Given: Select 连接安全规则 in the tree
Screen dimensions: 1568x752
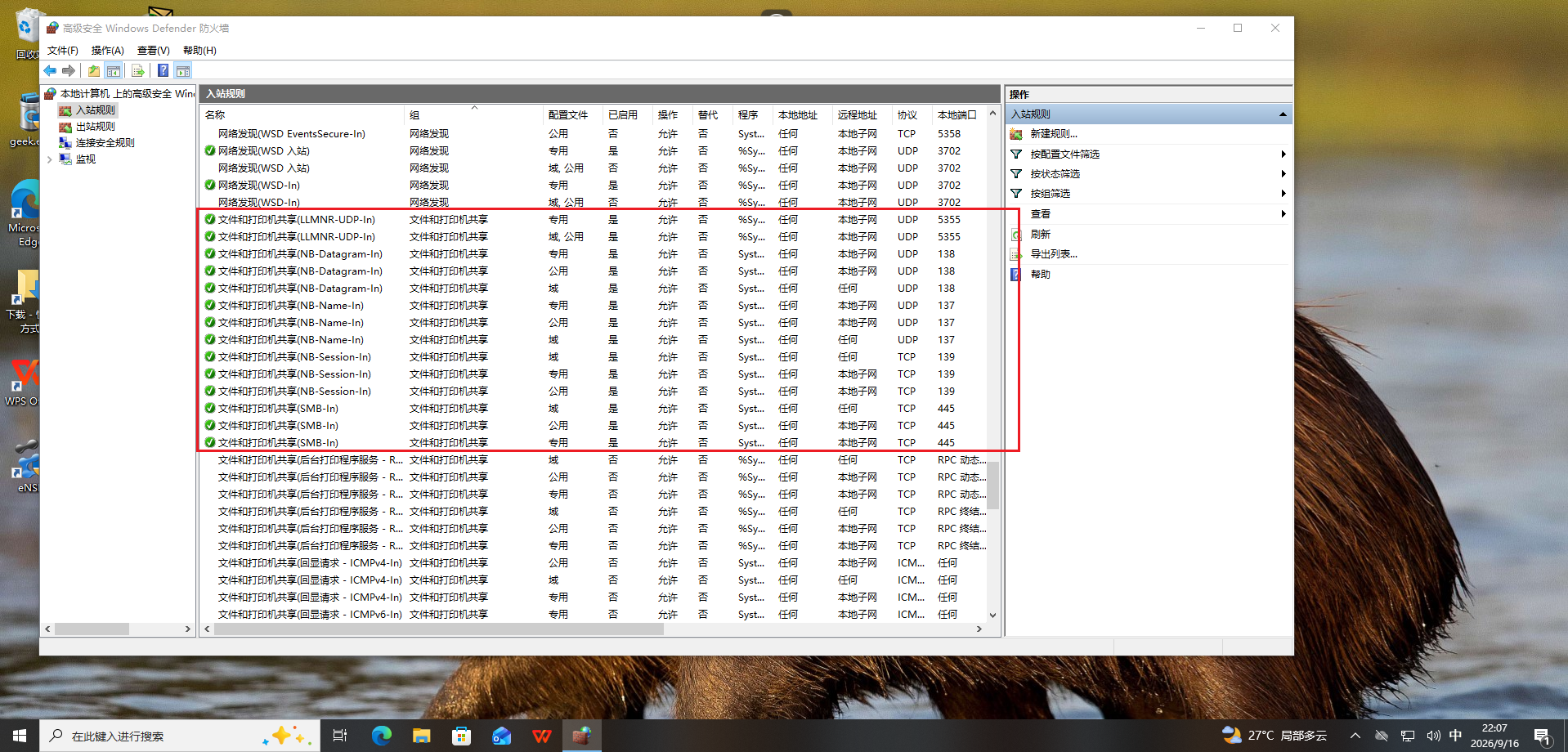Looking at the screenshot, I should (x=105, y=143).
